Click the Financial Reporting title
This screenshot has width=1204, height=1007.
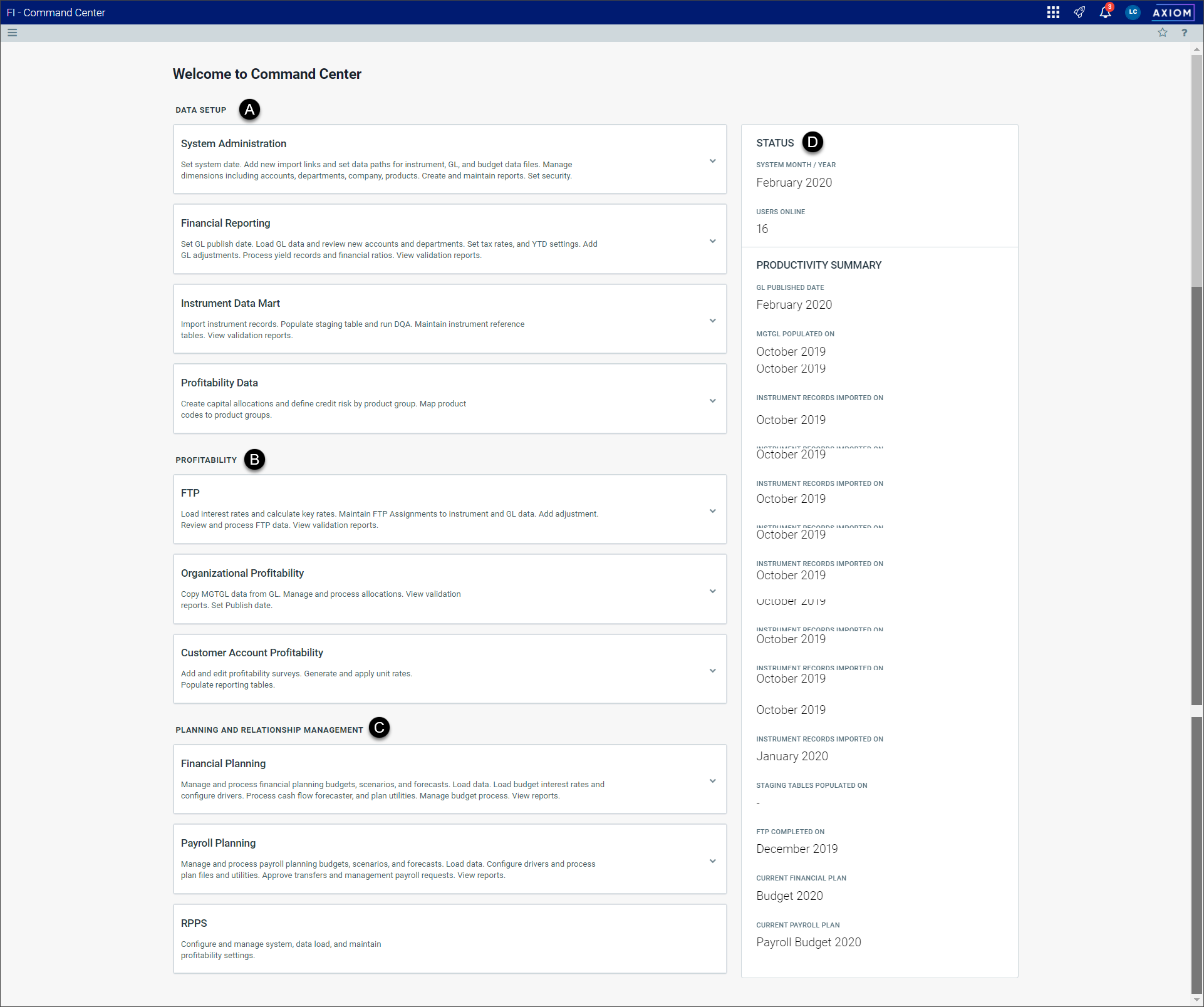[226, 223]
